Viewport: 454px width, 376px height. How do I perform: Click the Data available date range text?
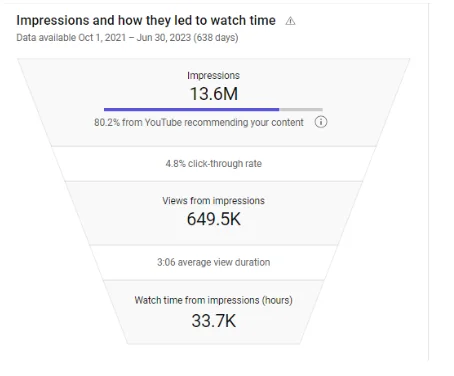tap(127, 37)
